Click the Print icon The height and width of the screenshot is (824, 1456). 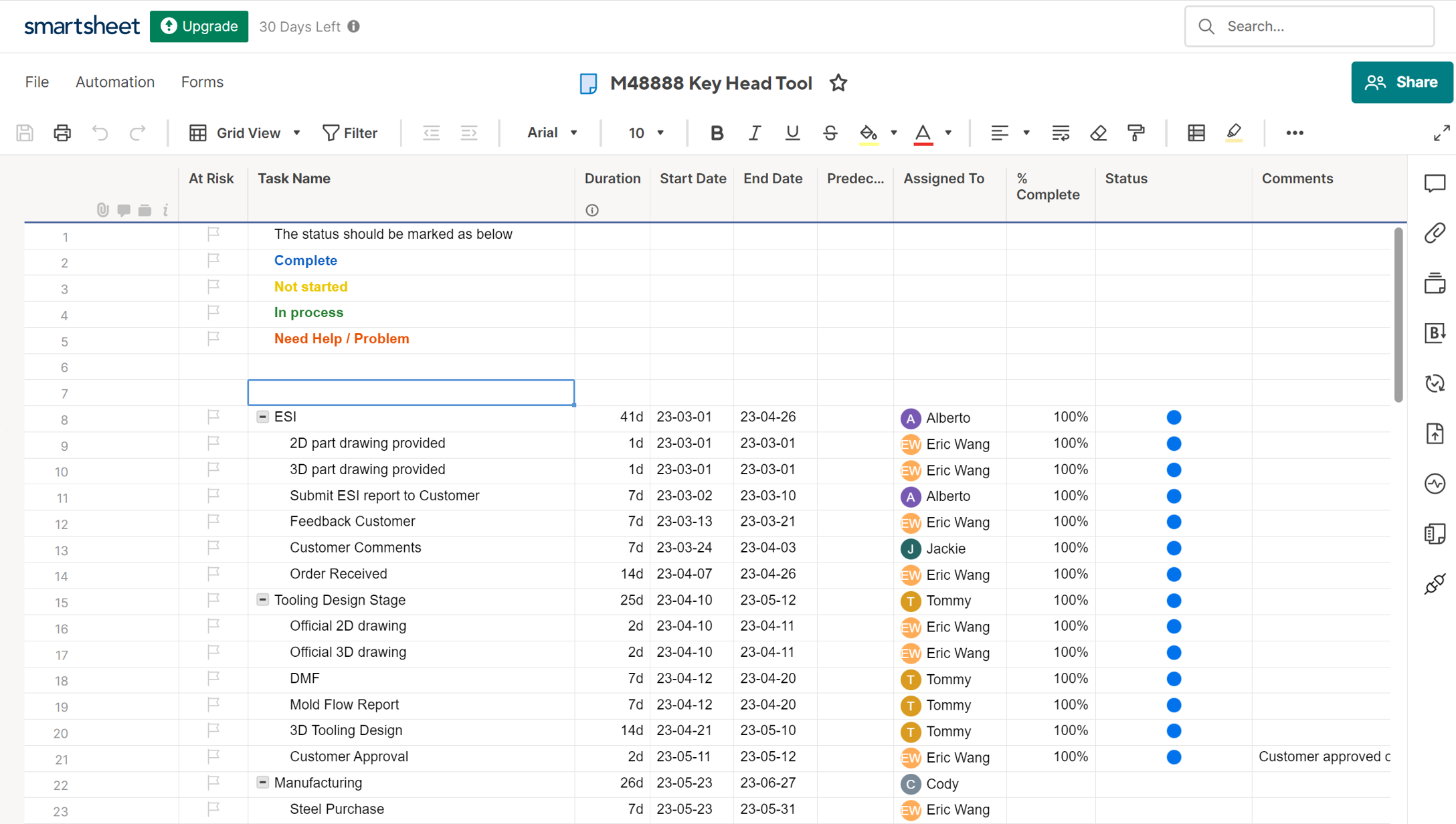click(62, 133)
